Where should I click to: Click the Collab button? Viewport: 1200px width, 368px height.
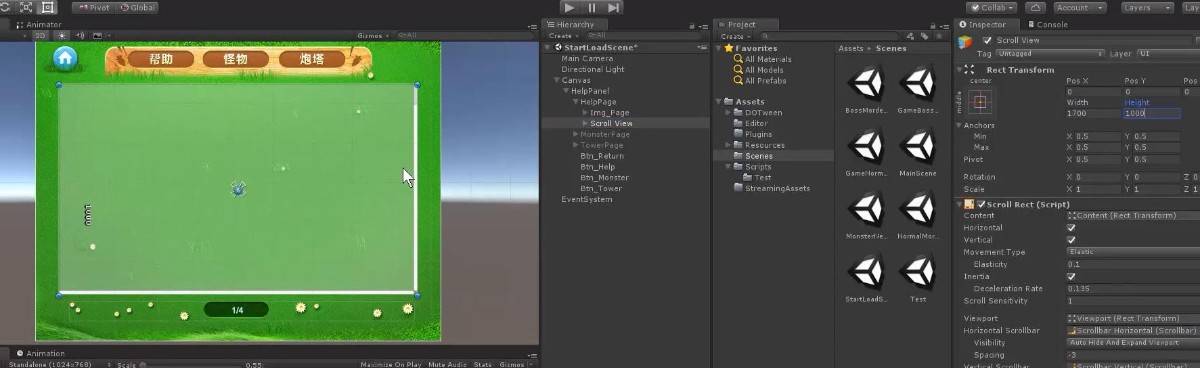(x=991, y=7)
